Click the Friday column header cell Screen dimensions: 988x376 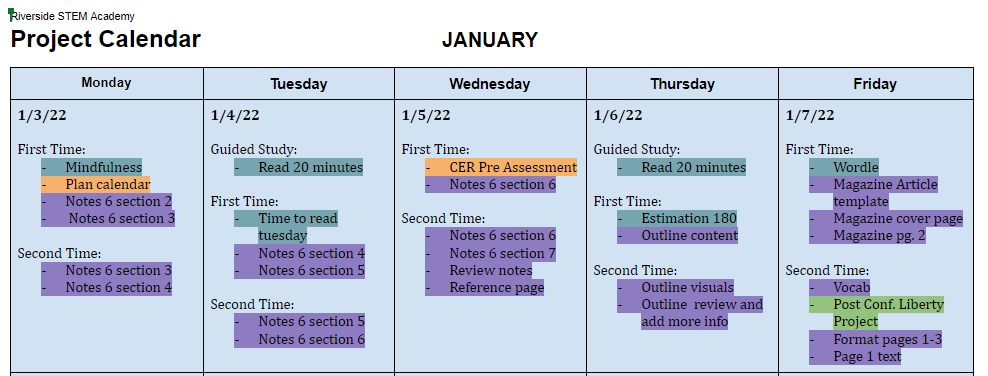(x=875, y=83)
